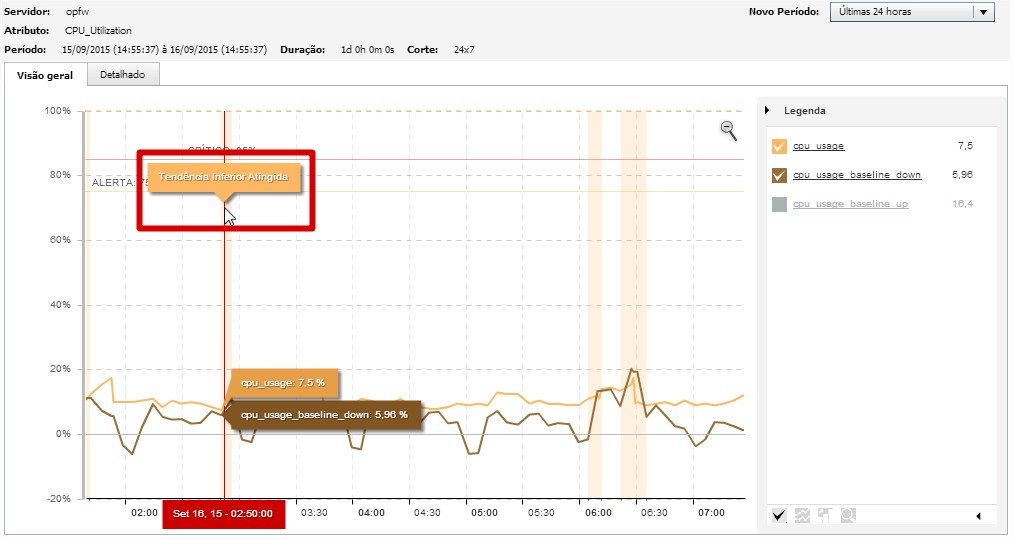This screenshot has height=540, width=1013.
Task: Click the magnifier icon in legend footer
Action: tap(848, 515)
